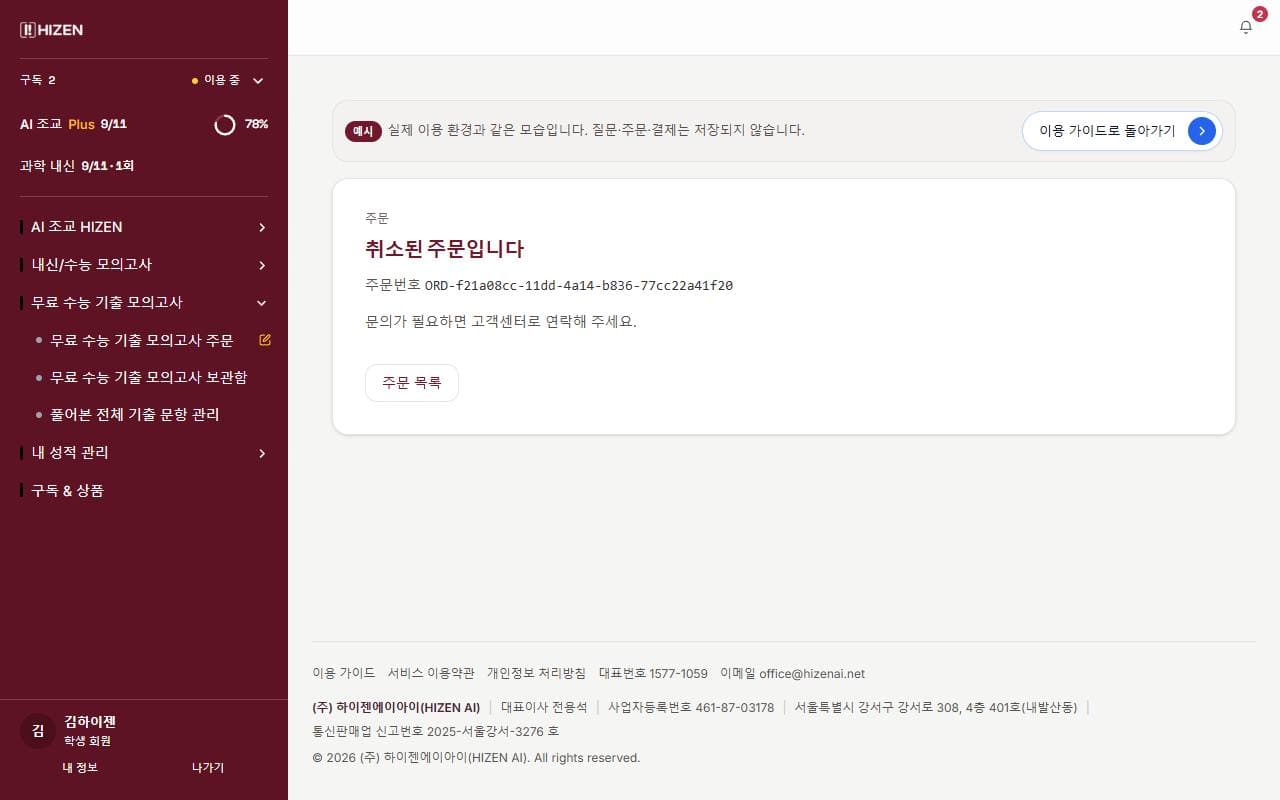Click the 김하이젠 user name
Image resolution: width=1280 pixels, height=800 pixels.
[90, 721]
